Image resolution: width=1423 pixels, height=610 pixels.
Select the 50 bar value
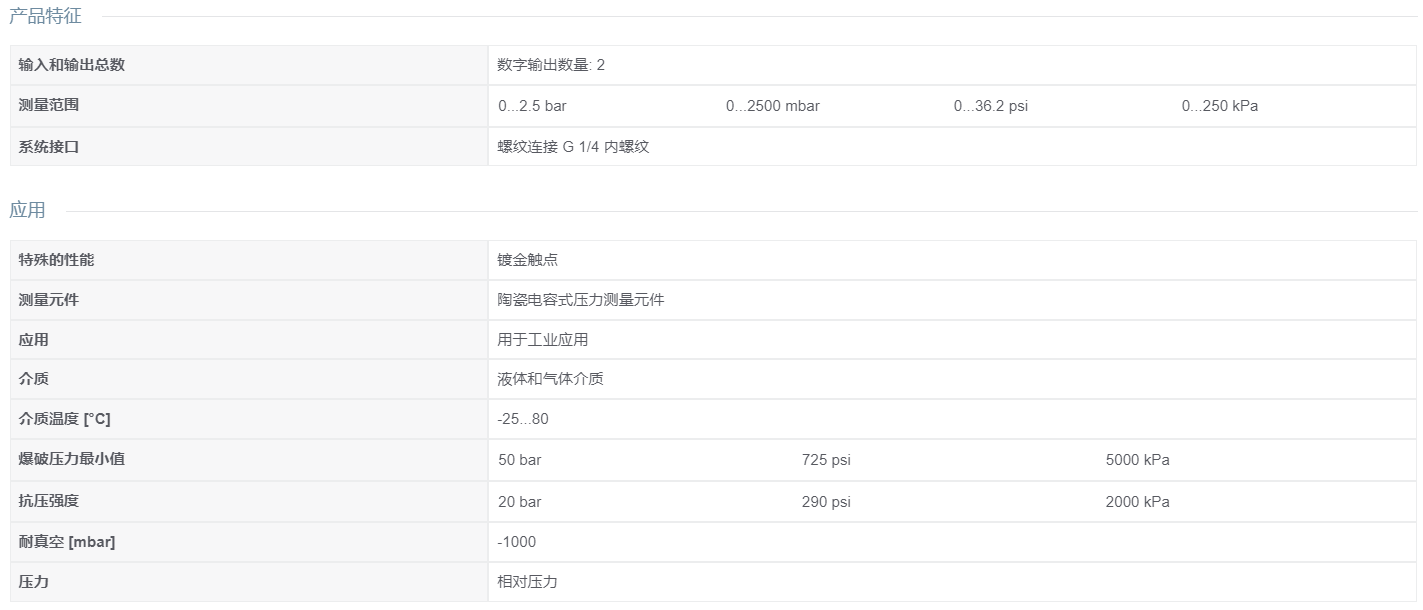point(519,460)
